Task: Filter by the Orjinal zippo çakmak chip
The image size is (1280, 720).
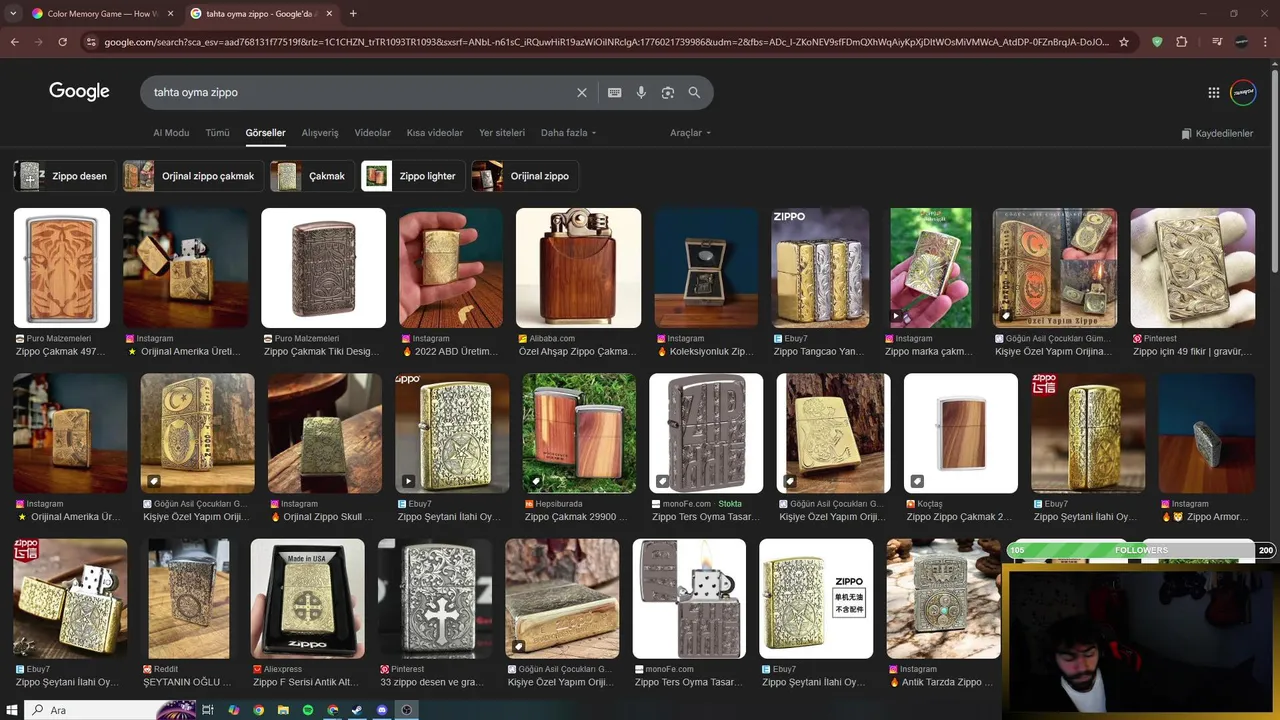Action: click(193, 176)
